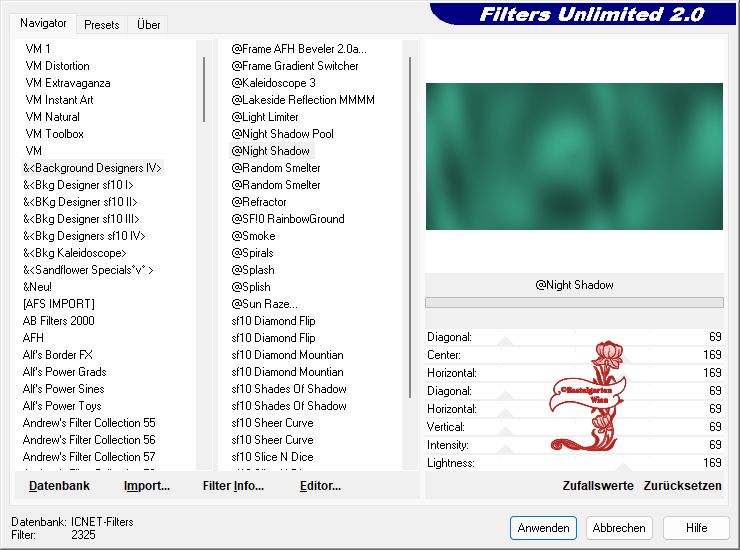Open the Über tab

point(148,25)
